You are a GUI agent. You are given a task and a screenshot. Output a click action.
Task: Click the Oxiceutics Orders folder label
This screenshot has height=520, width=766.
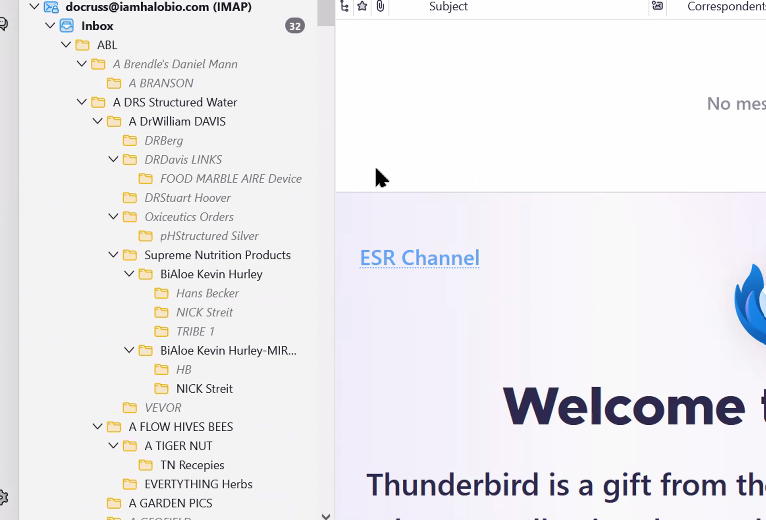coord(189,217)
